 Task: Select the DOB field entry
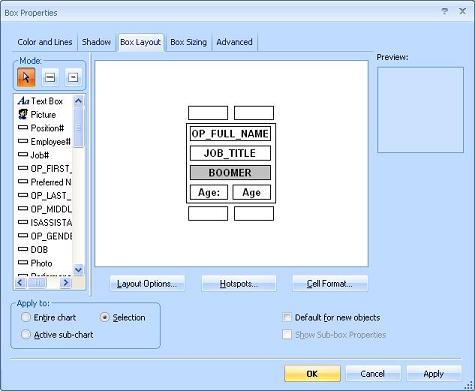coord(33,250)
